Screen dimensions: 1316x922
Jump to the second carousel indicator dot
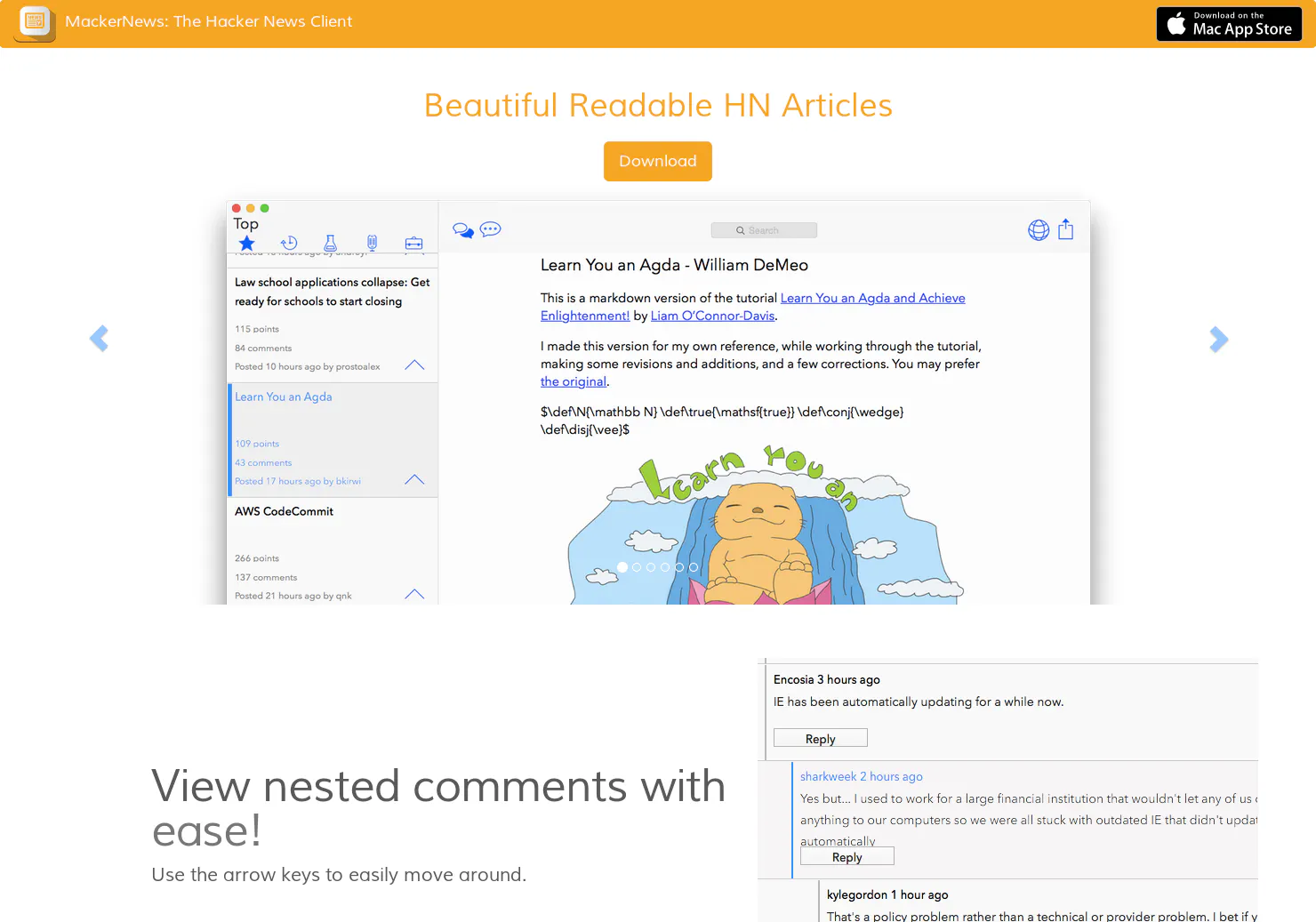point(637,567)
